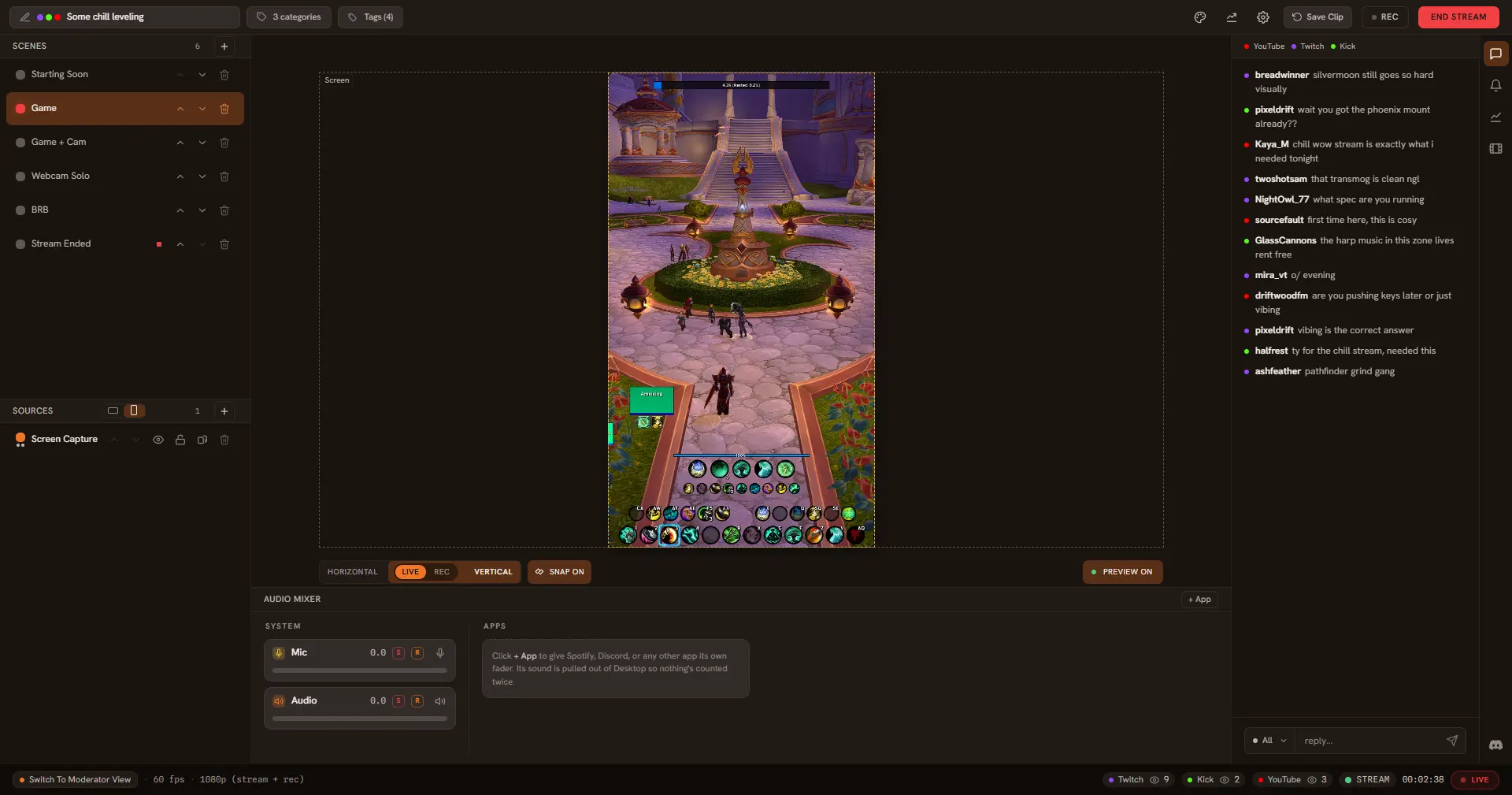Screen dimensions: 1512x795
Task: Select the REC canvas mode
Action: click(442, 572)
